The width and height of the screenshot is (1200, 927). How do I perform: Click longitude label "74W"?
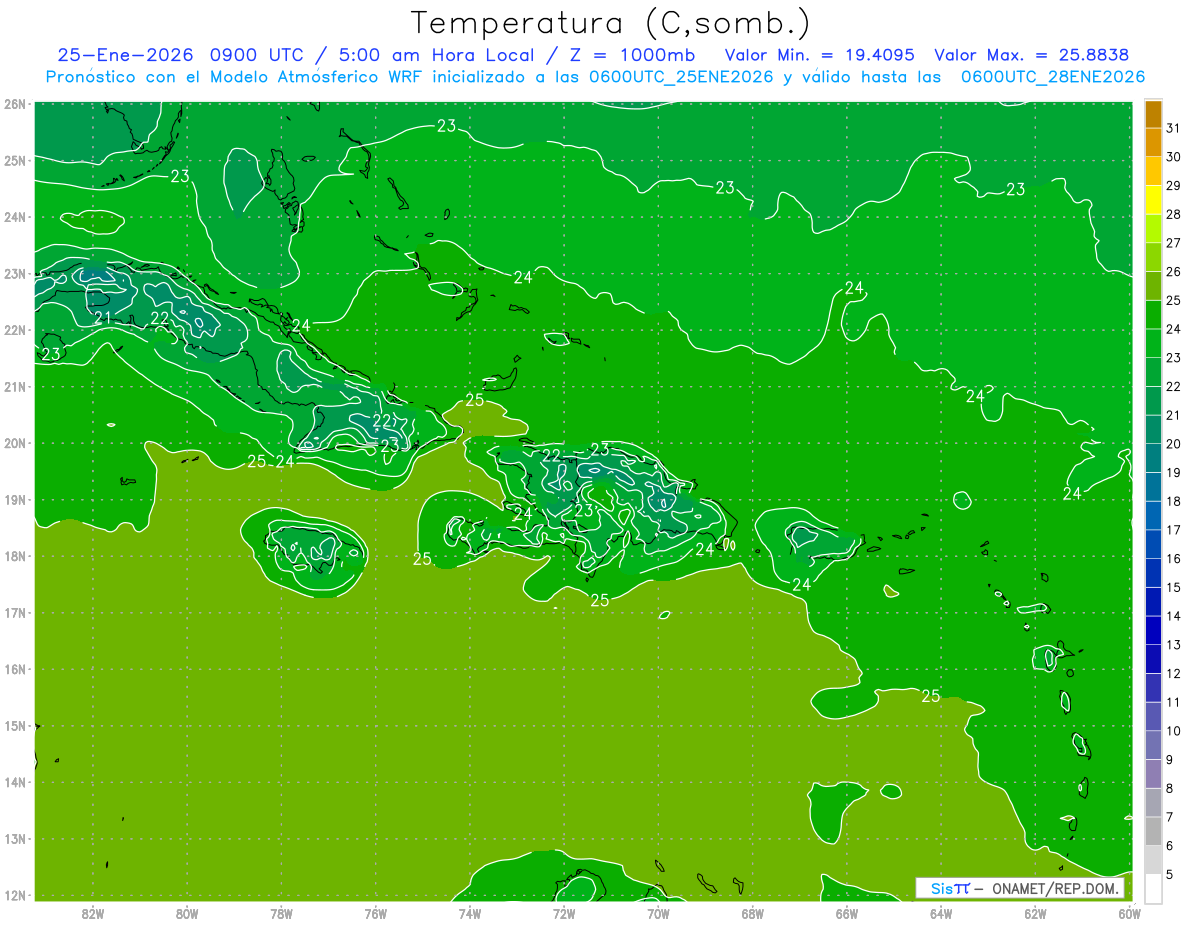(470, 913)
